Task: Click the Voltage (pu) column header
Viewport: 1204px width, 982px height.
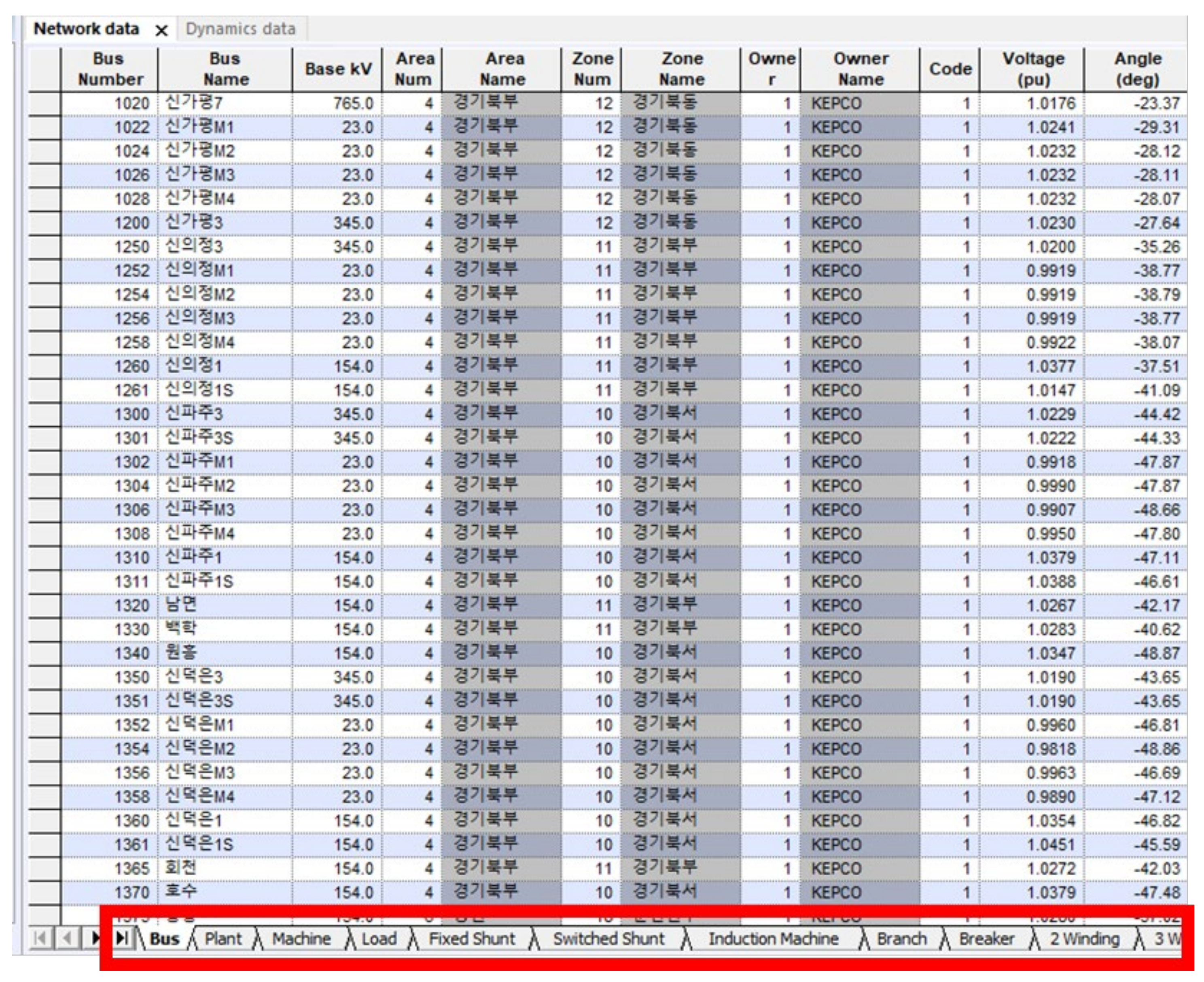Action: point(1032,69)
